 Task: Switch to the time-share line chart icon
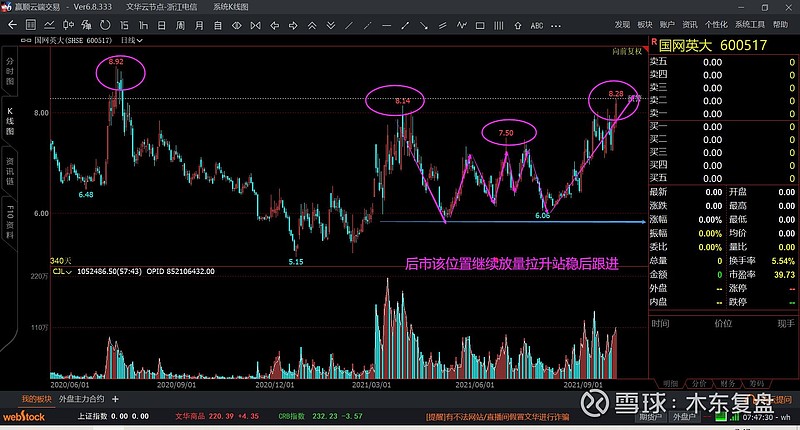click(49, 25)
